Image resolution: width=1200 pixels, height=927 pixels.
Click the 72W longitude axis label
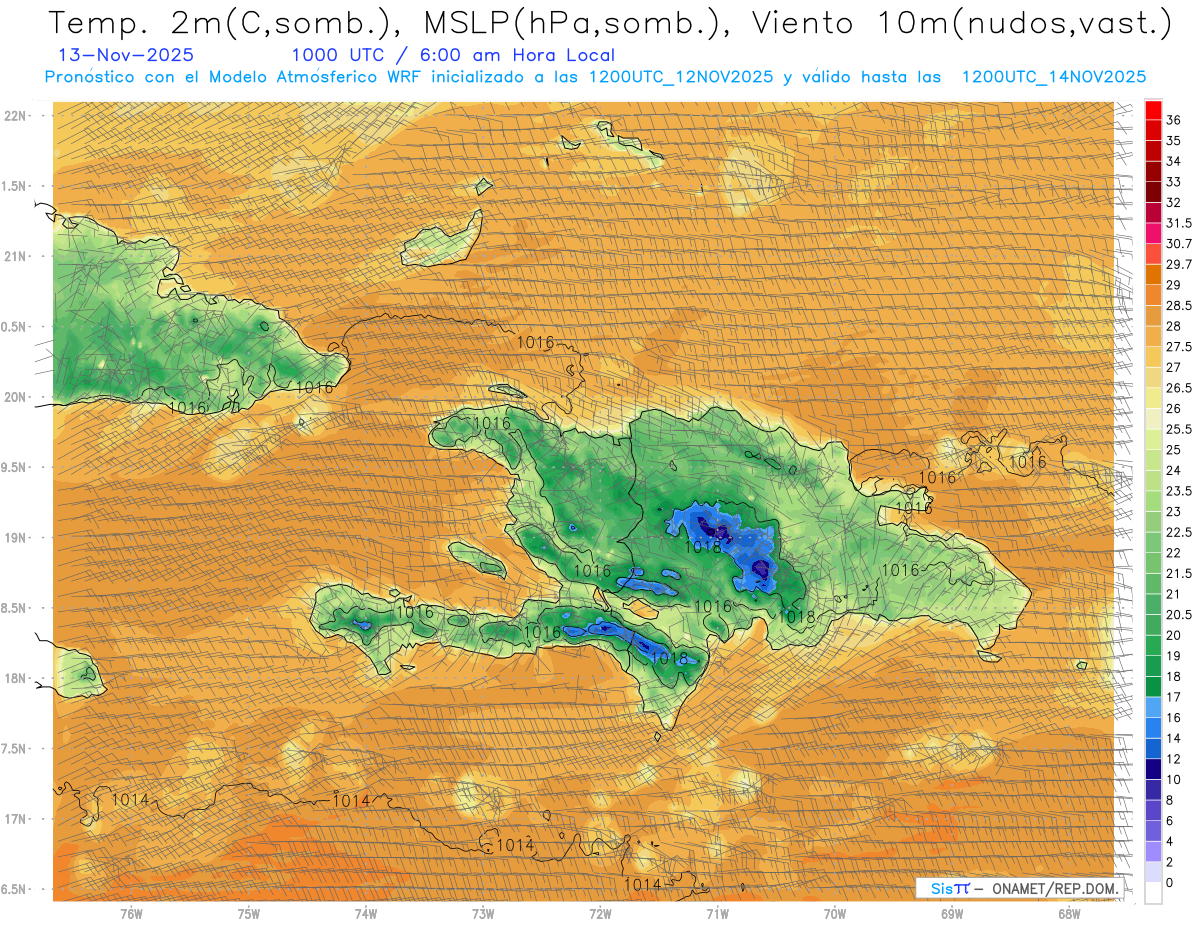[x=600, y=914]
